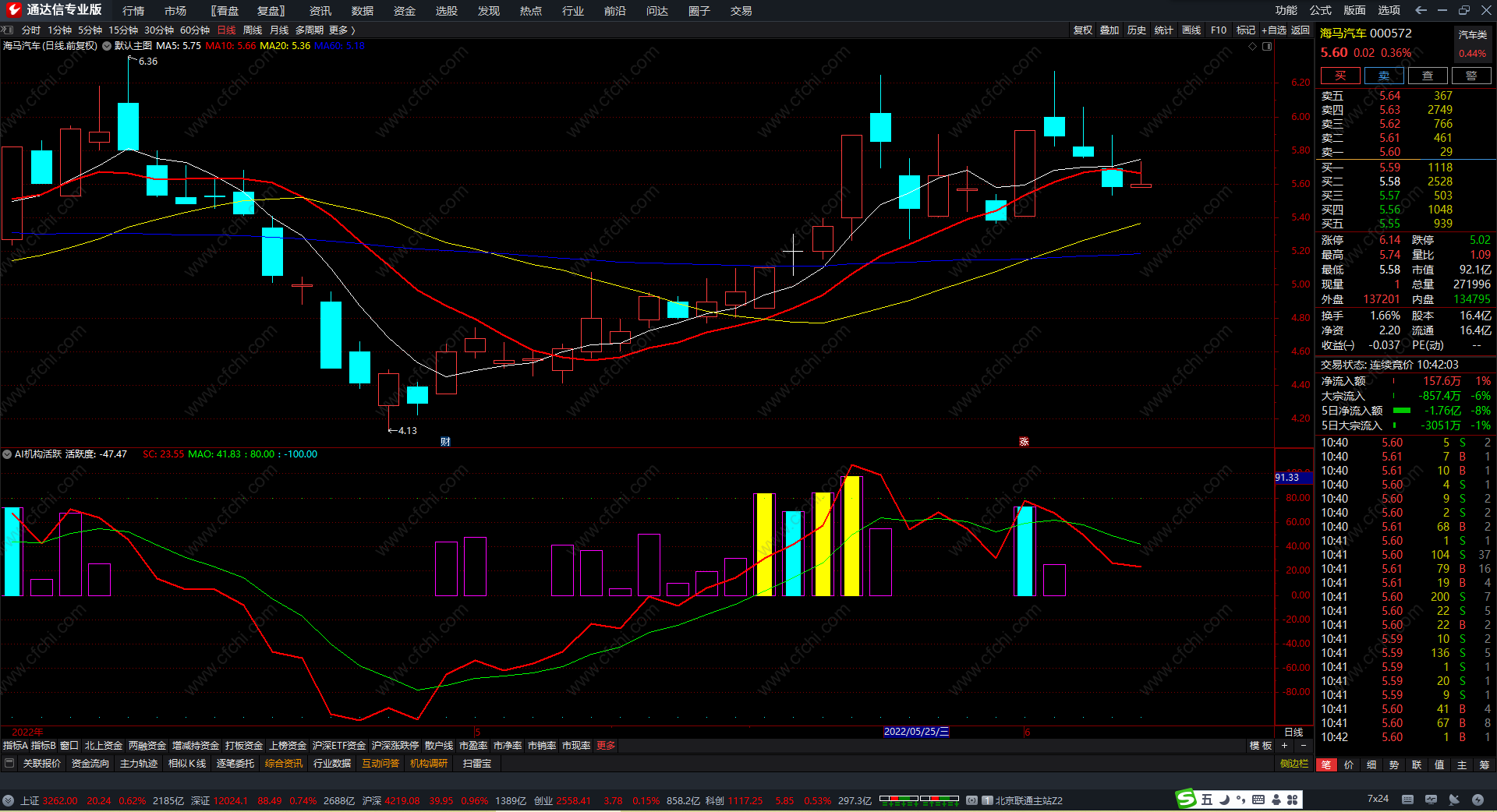Viewport: 1497px width, 812px height.
Task: Open the 画线 drawing tools
Action: [x=1191, y=30]
